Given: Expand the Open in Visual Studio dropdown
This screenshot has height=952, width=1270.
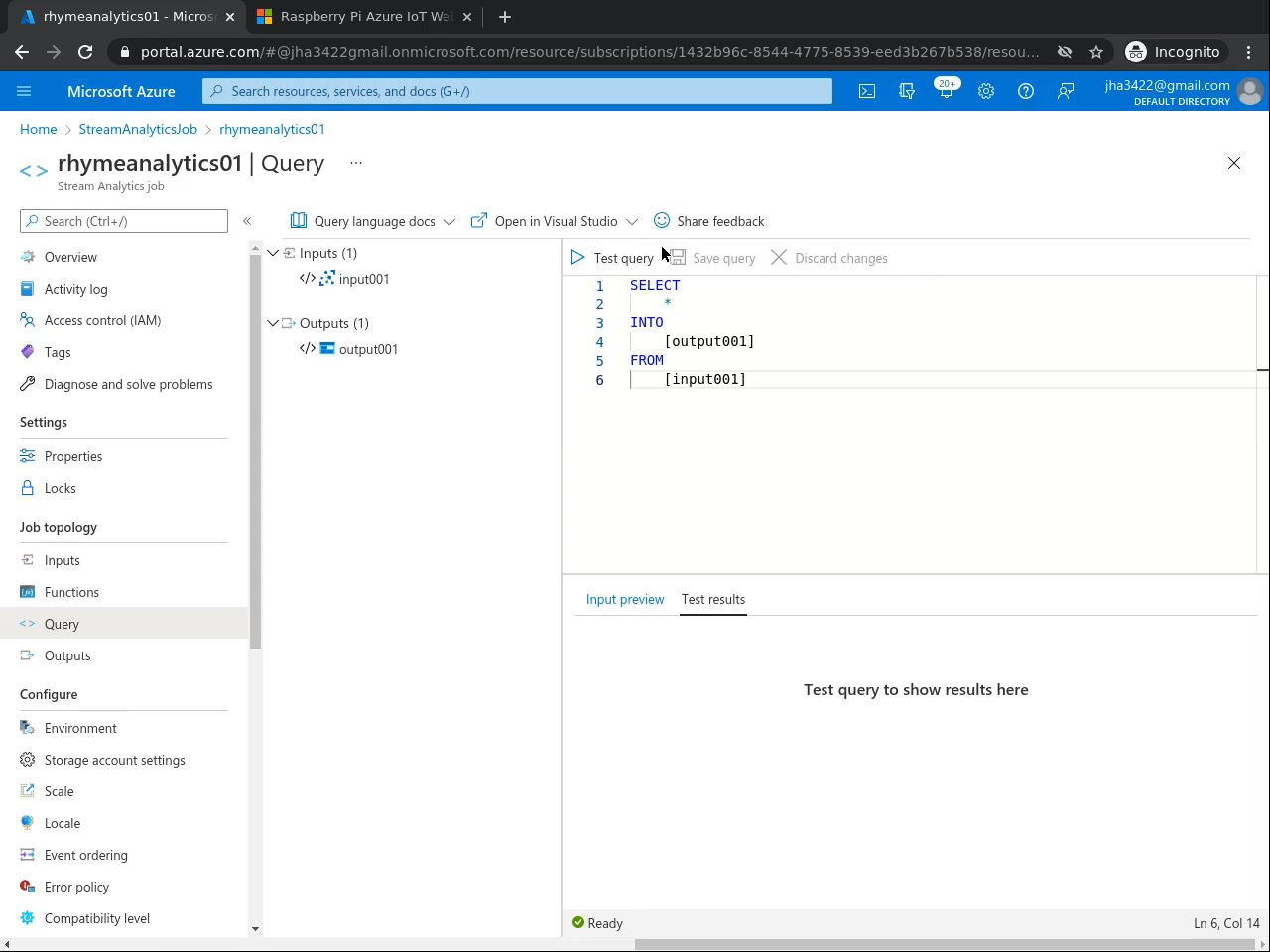Looking at the screenshot, I should click(632, 221).
